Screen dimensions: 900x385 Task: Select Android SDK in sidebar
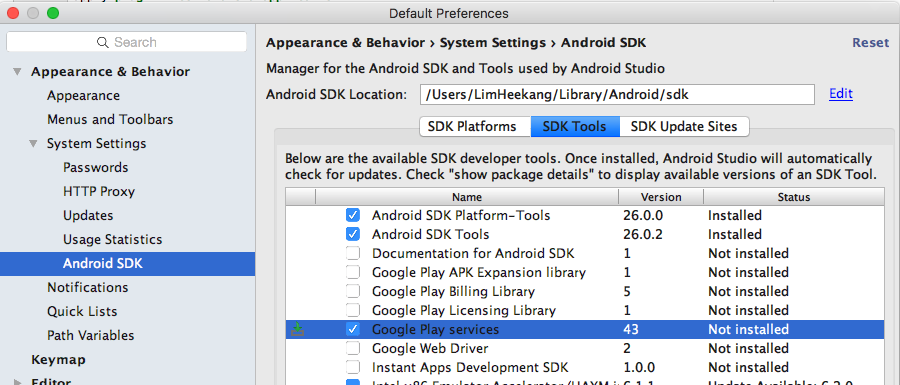pyautogui.click(x=127, y=264)
